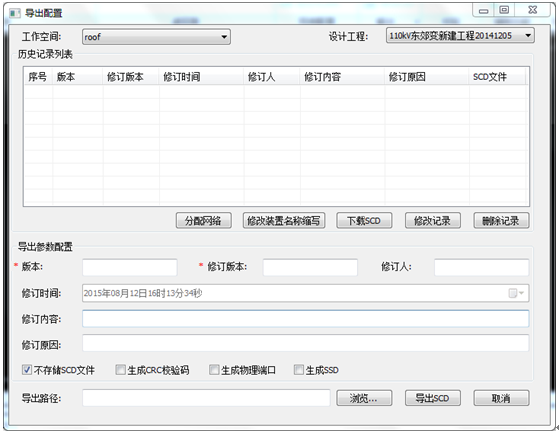Click 浏览... to choose export path
Image resolution: width=559 pixels, height=435 pixels.
click(364, 398)
